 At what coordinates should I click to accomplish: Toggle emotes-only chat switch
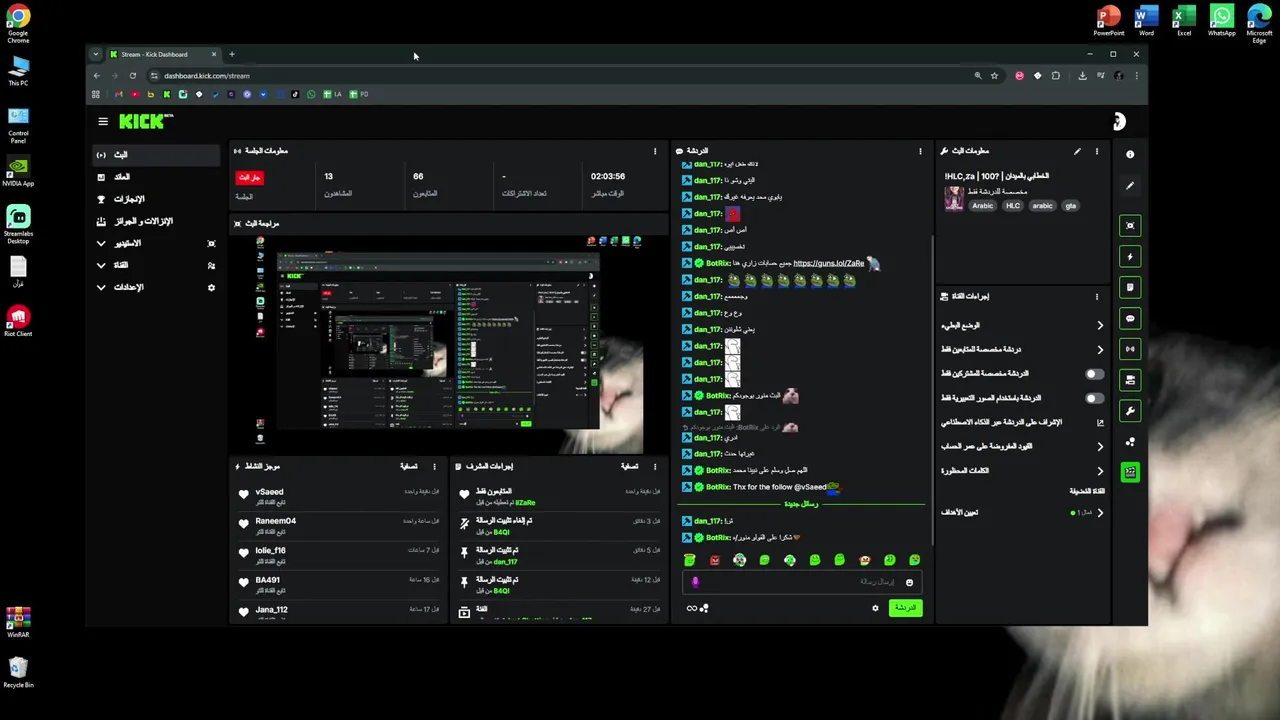point(1095,398)
